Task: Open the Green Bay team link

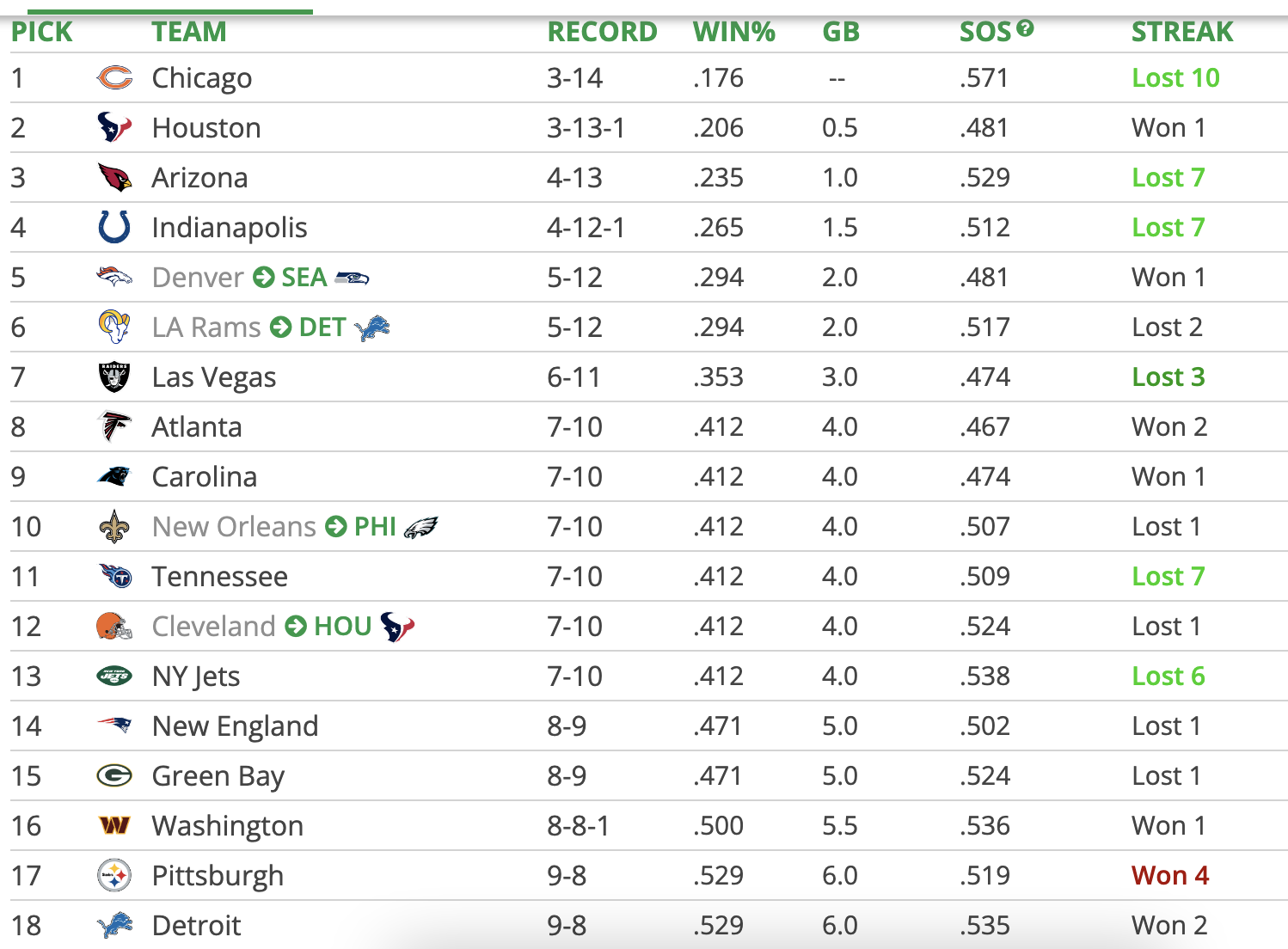Action: coord(218,776)
